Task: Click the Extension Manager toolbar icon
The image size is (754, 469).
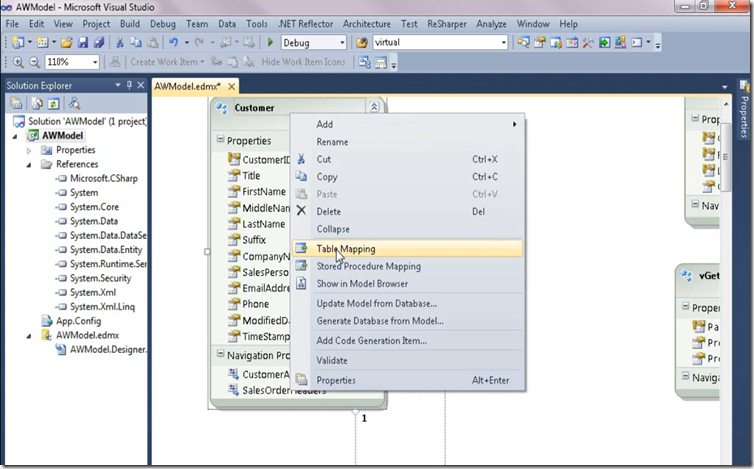Action: 620,43
